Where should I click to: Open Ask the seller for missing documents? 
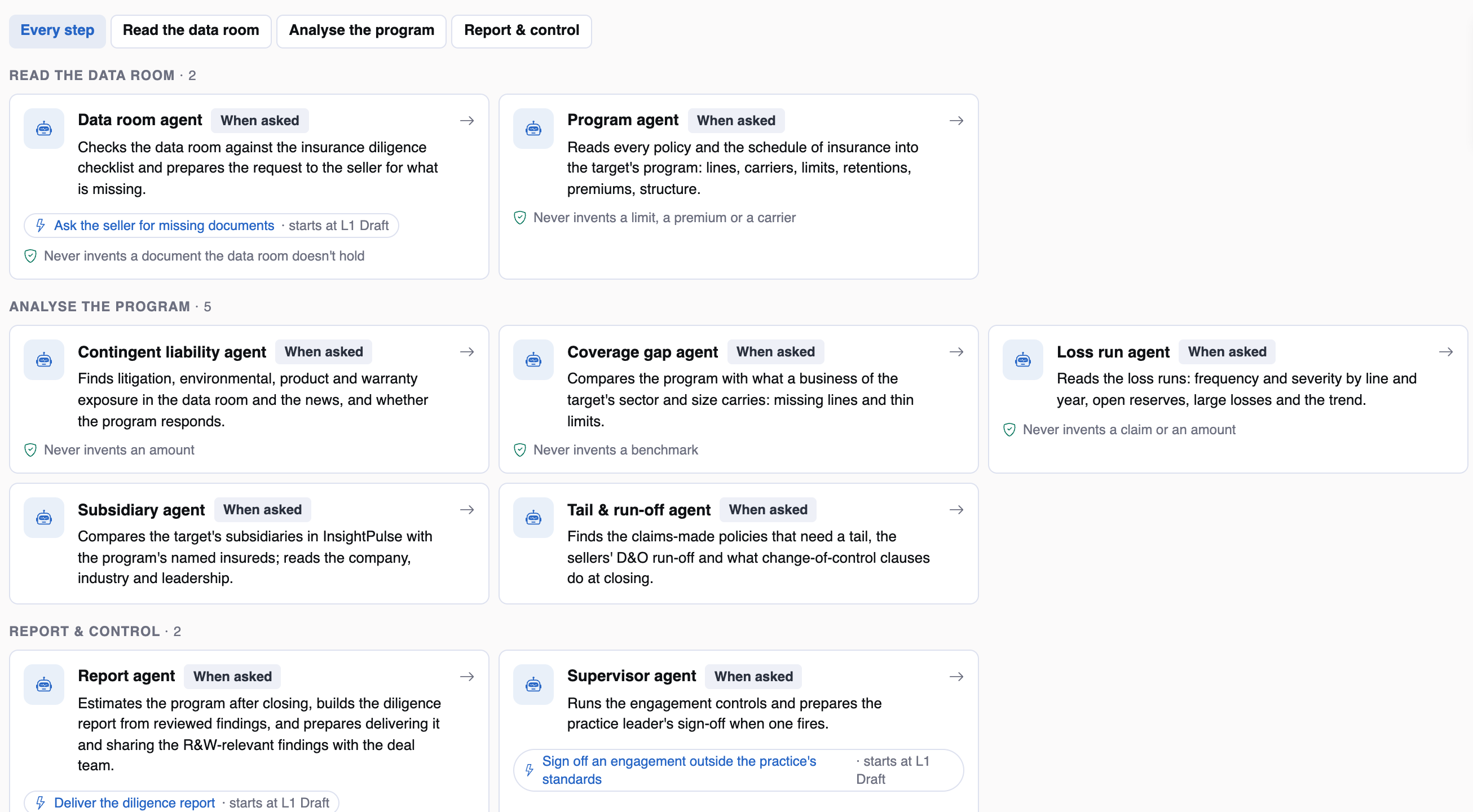pos(211,226)
